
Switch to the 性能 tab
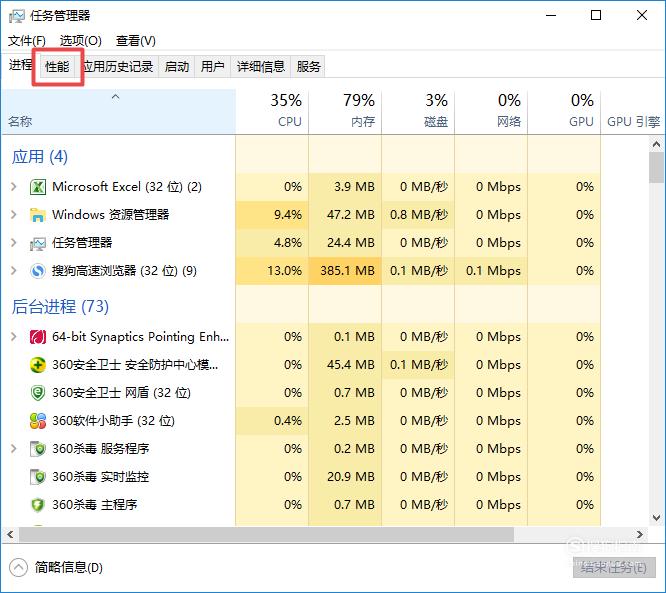tap(57, 67)
